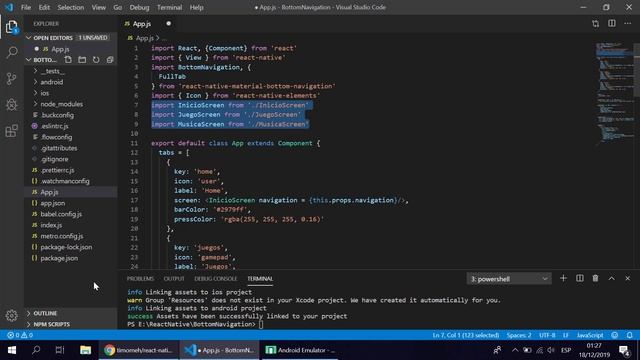The width and height of the screenshot is (640, 360).
Task: Click Ln 7, Col 1 position indicator
Action: (466, 335)
